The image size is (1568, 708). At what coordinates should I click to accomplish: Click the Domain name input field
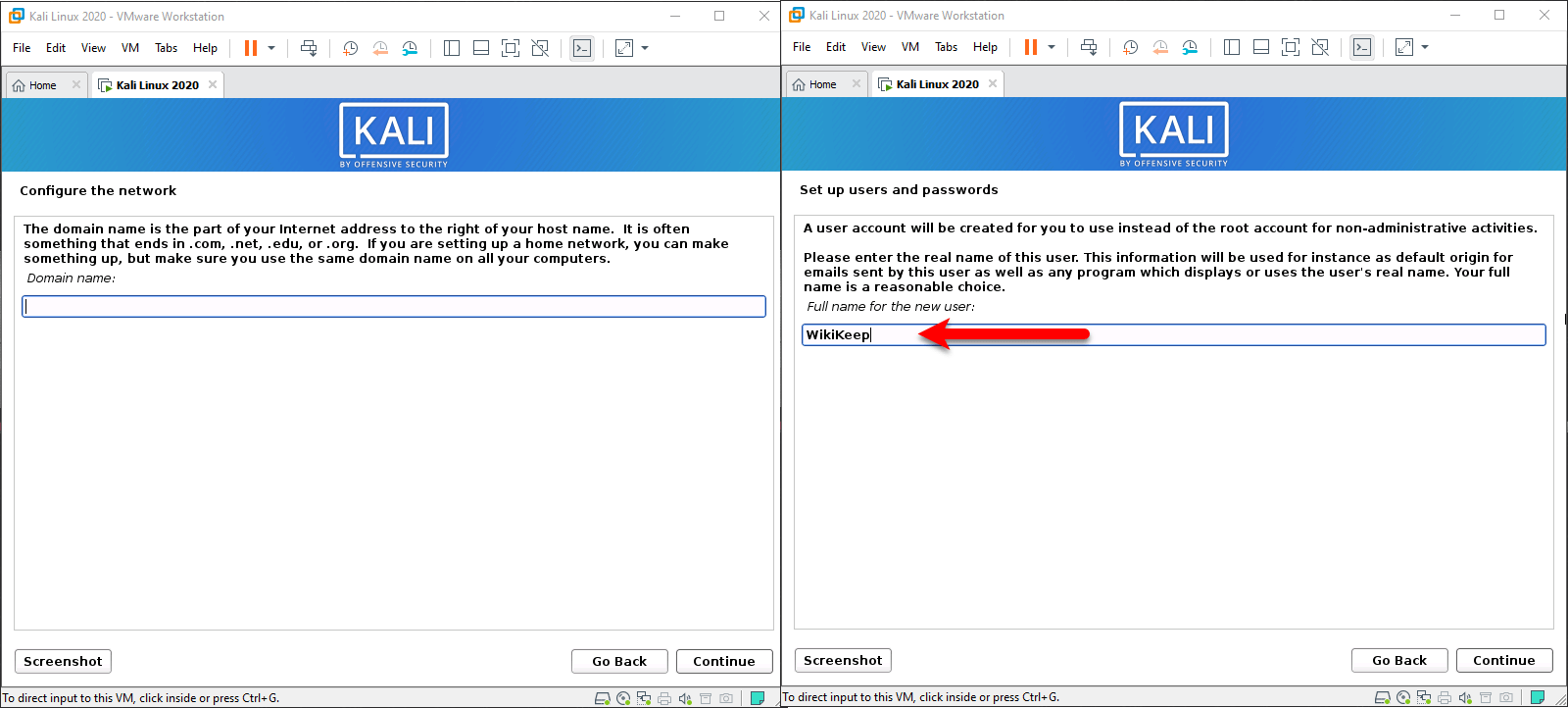394,307
